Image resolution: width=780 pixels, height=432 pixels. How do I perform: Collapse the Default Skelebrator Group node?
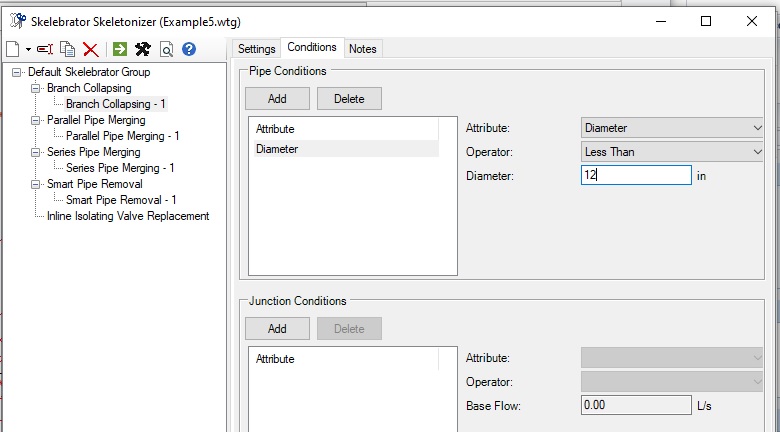(x=16, y=72)
